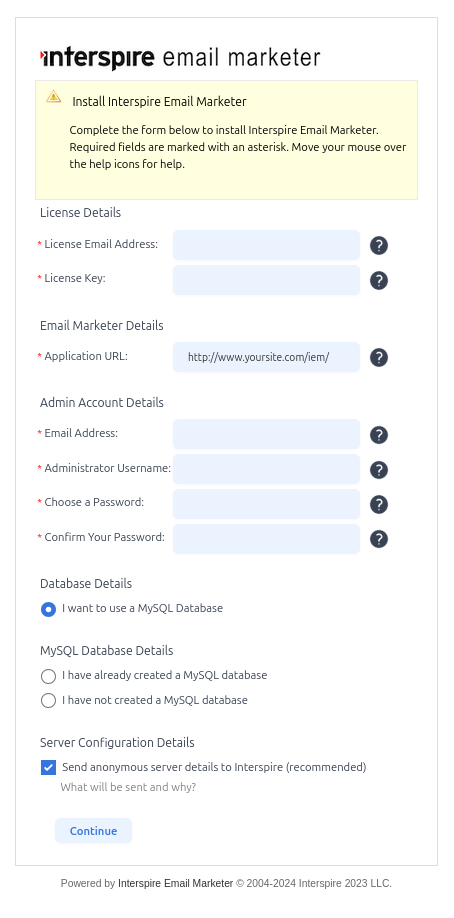Show help for Administrator Username
Screen dimensions: 454x918
[379, 470]
